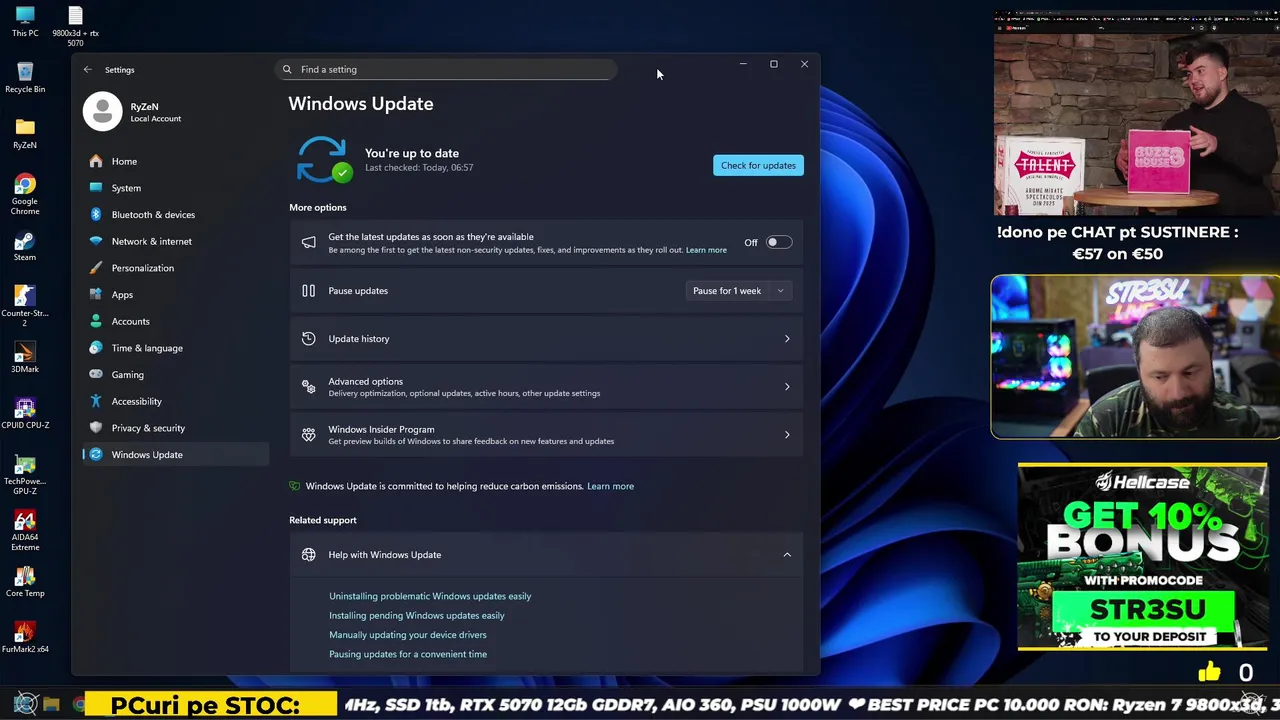1280x720 pixels.
Task: Open the Recycle Bin desktop icon
Action: coord(25,77)
